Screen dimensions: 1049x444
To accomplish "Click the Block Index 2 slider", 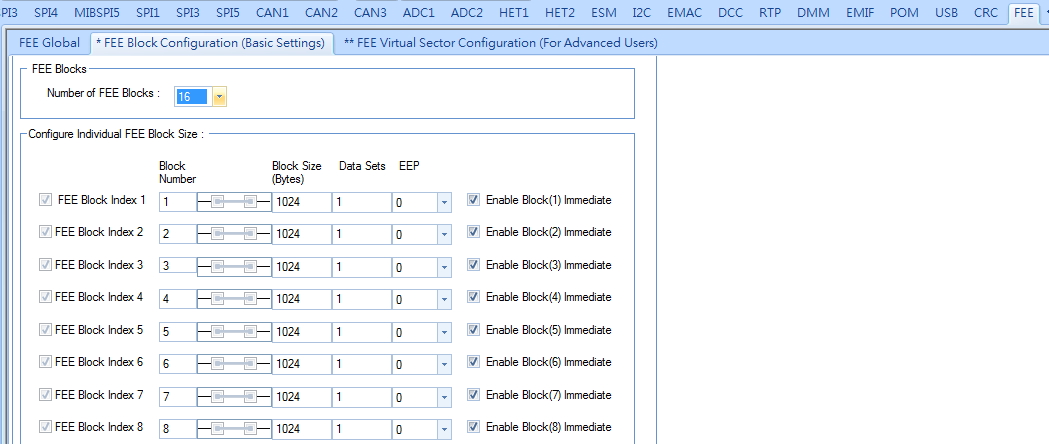I will [x=234, y=234].
